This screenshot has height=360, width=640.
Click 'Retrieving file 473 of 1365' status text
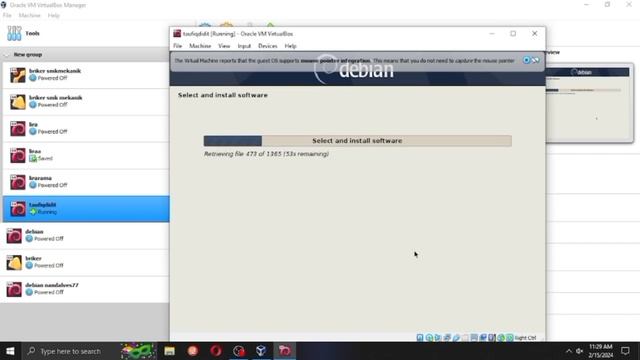(266, 154)
